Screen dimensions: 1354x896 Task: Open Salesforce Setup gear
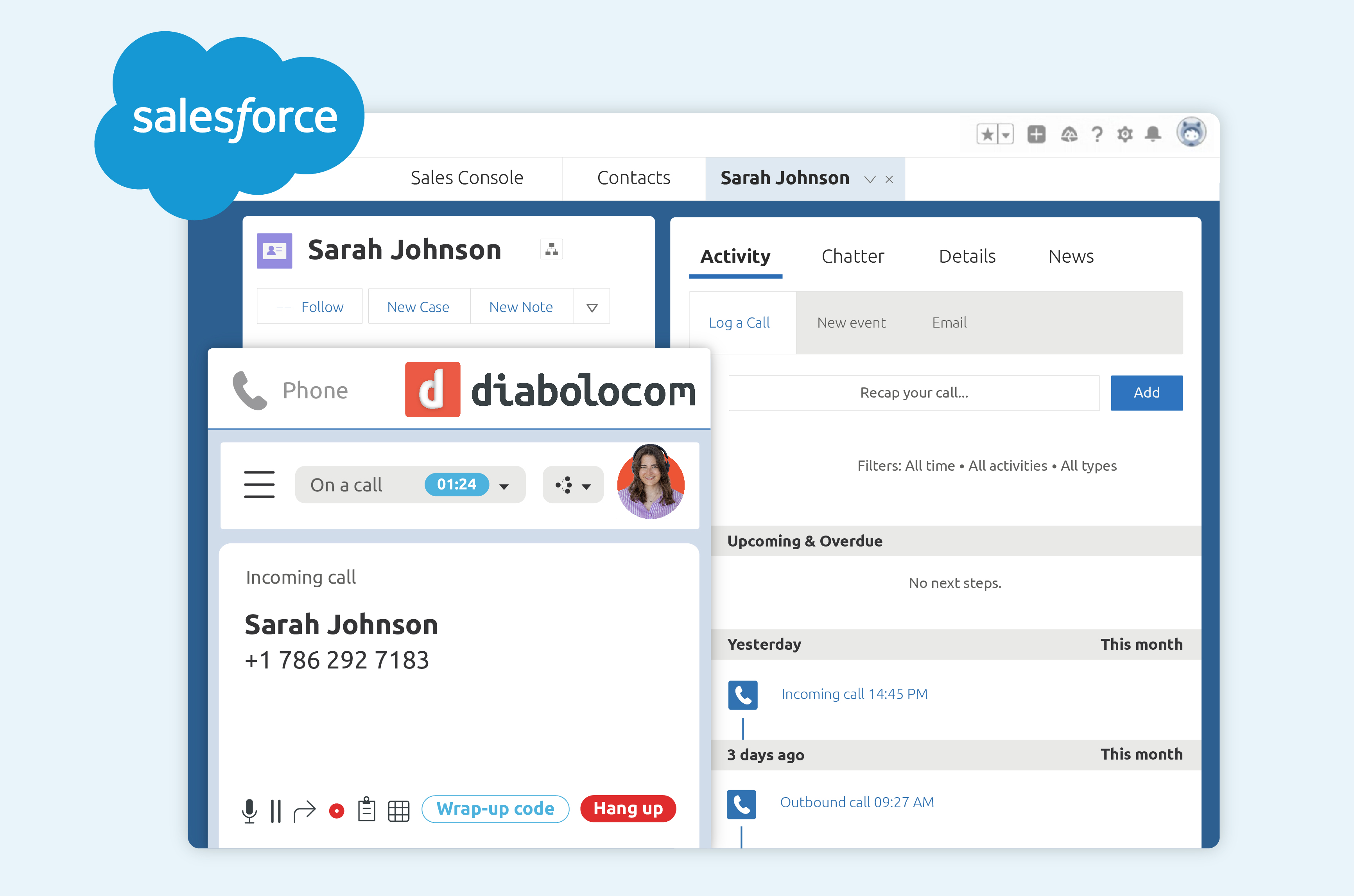(x=1125, y=133)
